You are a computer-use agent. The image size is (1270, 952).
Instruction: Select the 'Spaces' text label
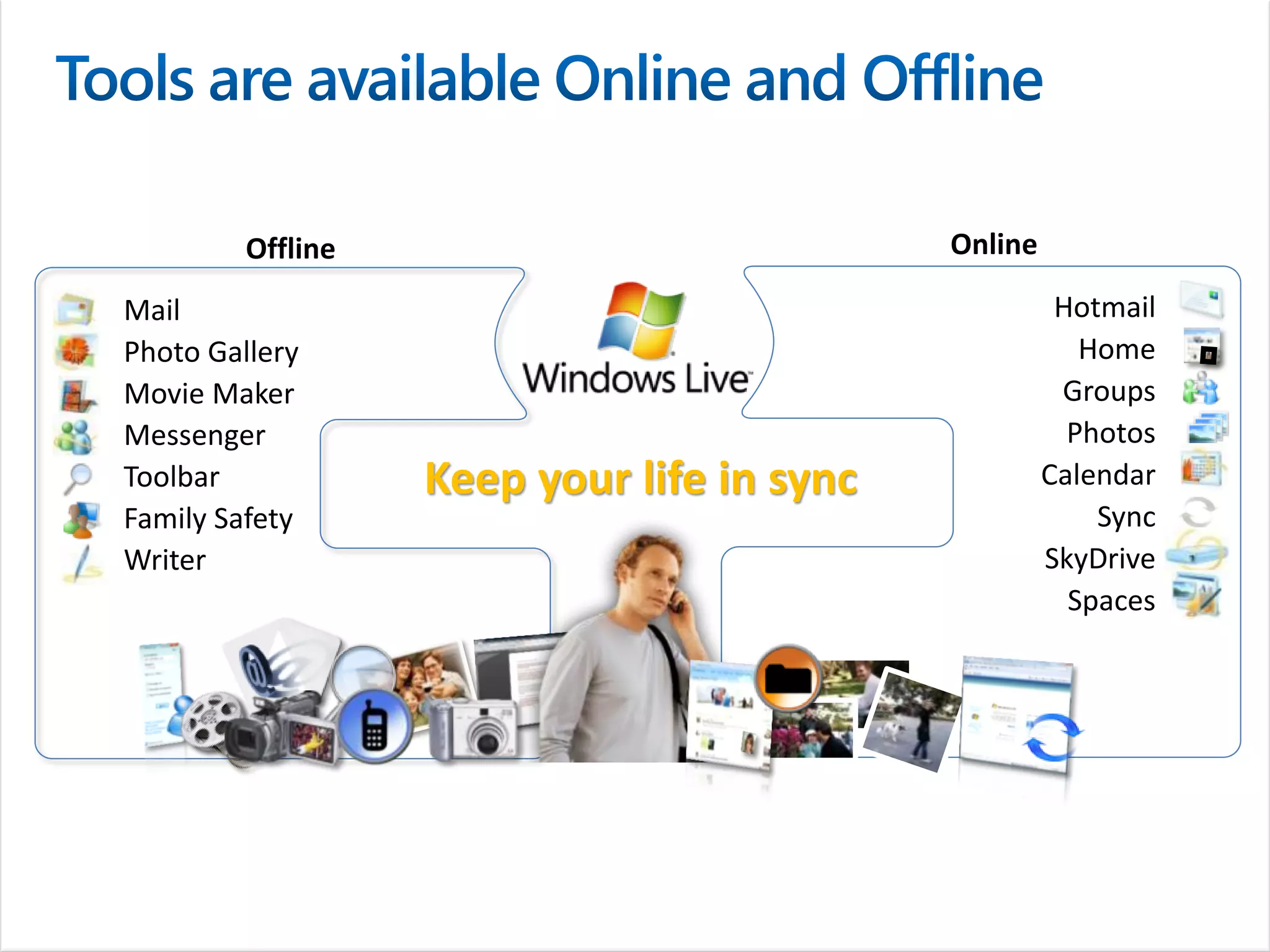click(1111, 601)
